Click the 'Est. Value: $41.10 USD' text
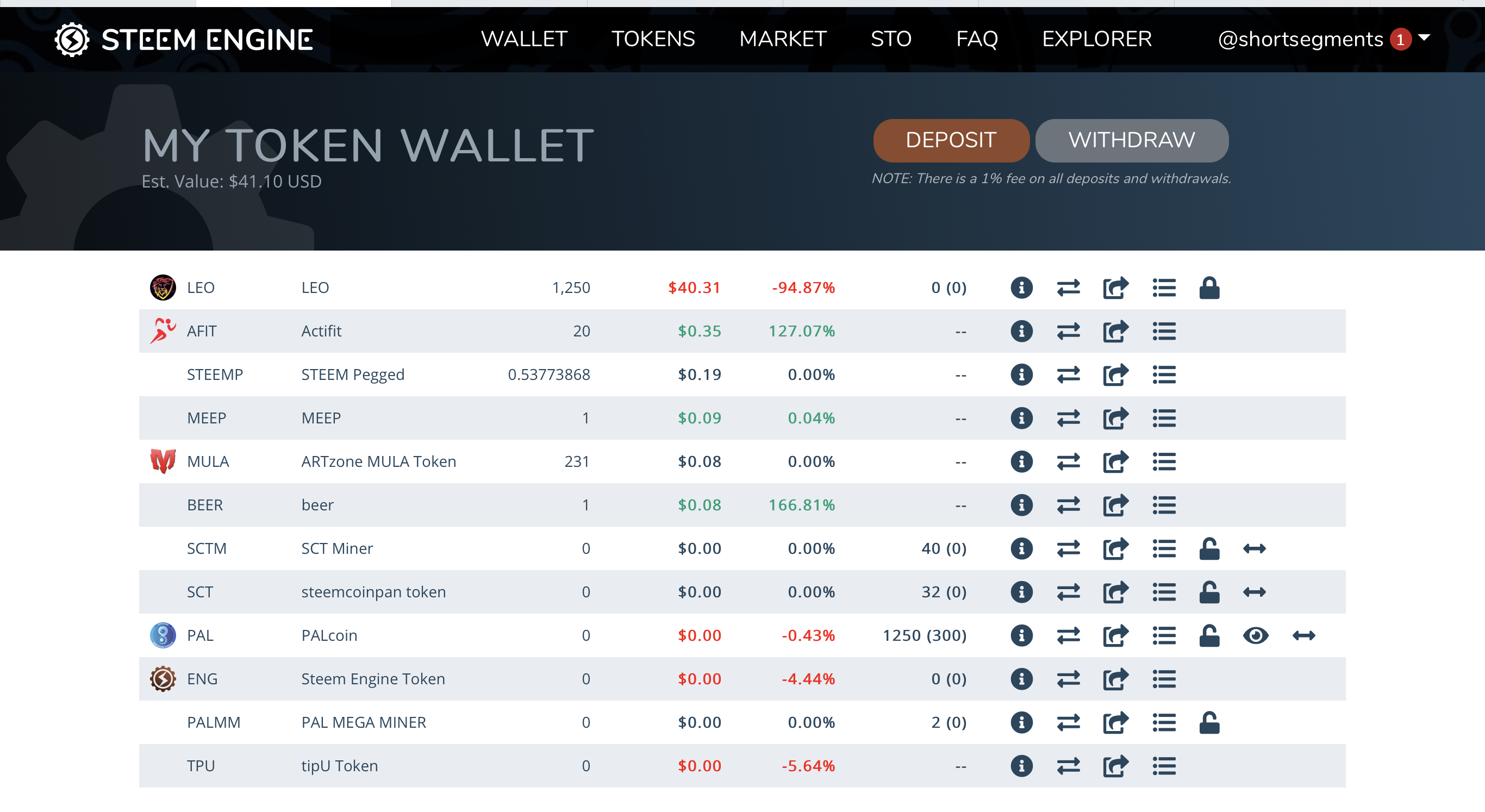1485x812 pixels. (232, 182)
